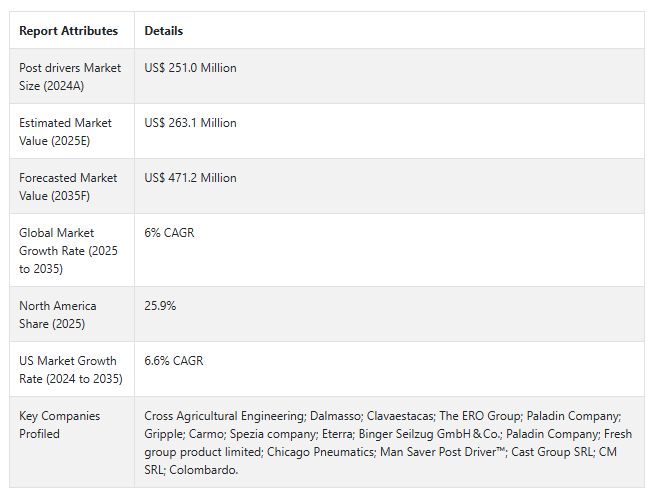The width and height of the screenshot is (651, 490).
Task: Select the US Market Growth Rate label
Action: tap(71, 370)
